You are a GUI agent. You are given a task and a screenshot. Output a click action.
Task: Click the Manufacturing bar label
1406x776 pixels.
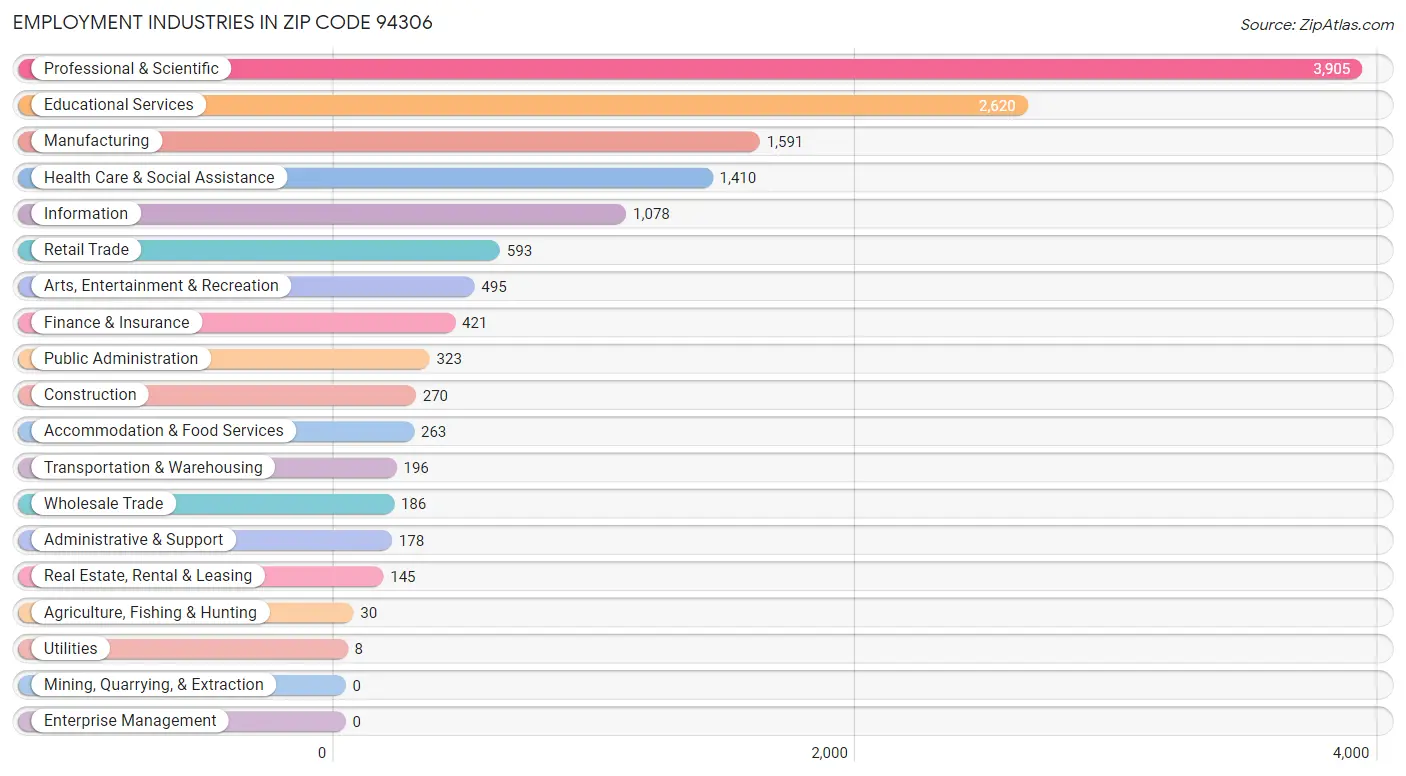coord(96,141)
